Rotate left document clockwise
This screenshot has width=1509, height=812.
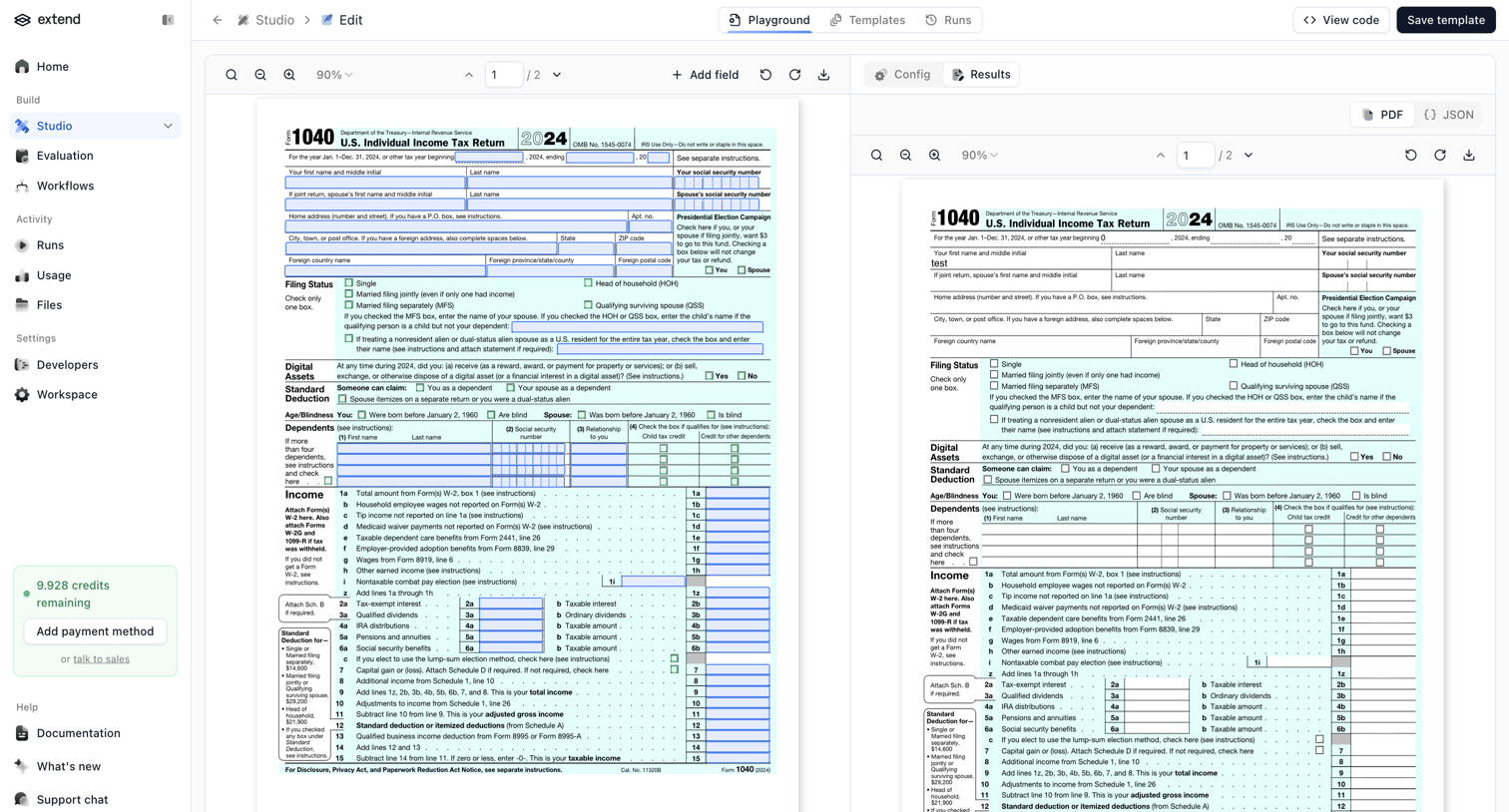coord(794,75)
